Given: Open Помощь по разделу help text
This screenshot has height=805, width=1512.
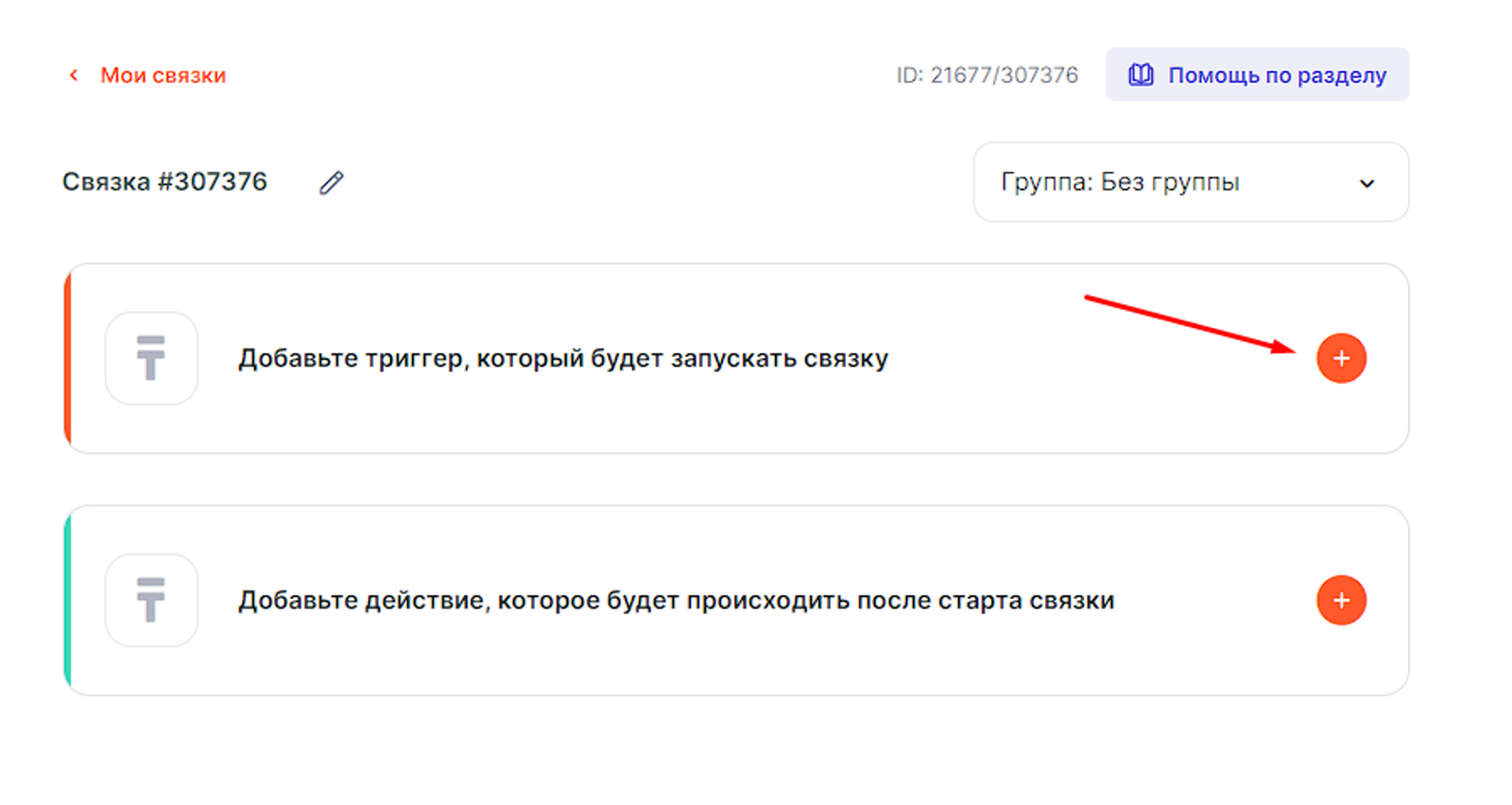Looking at the screenshot, I should [x=1277, y=76].
